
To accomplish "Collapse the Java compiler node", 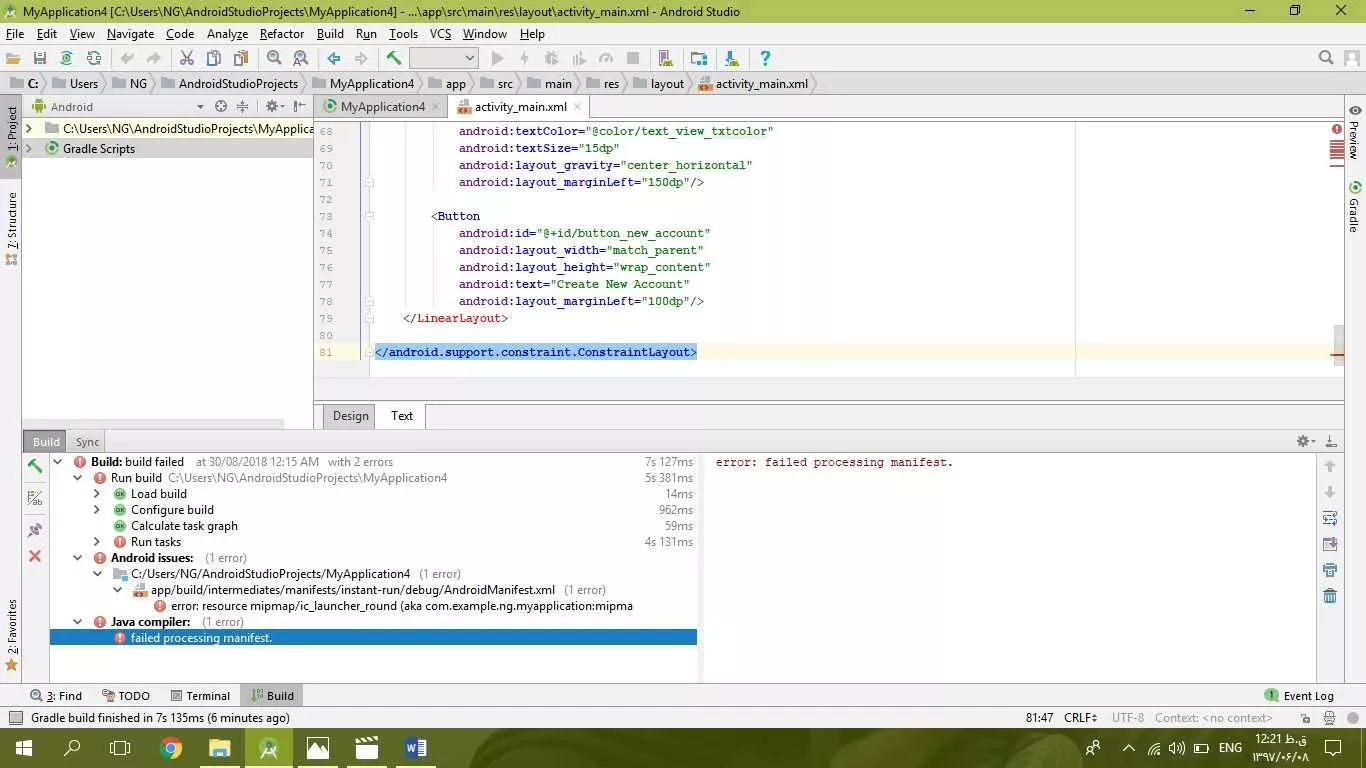I will 77,622.
